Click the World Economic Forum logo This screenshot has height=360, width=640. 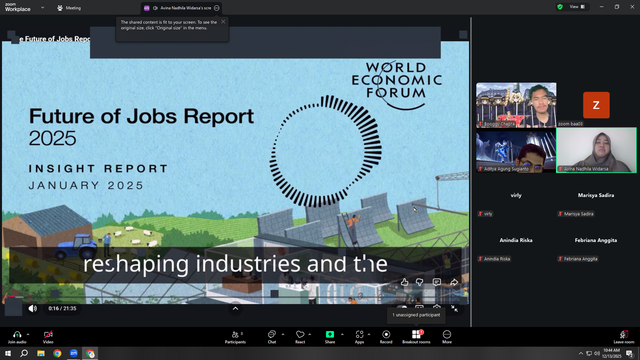point(397,85)
